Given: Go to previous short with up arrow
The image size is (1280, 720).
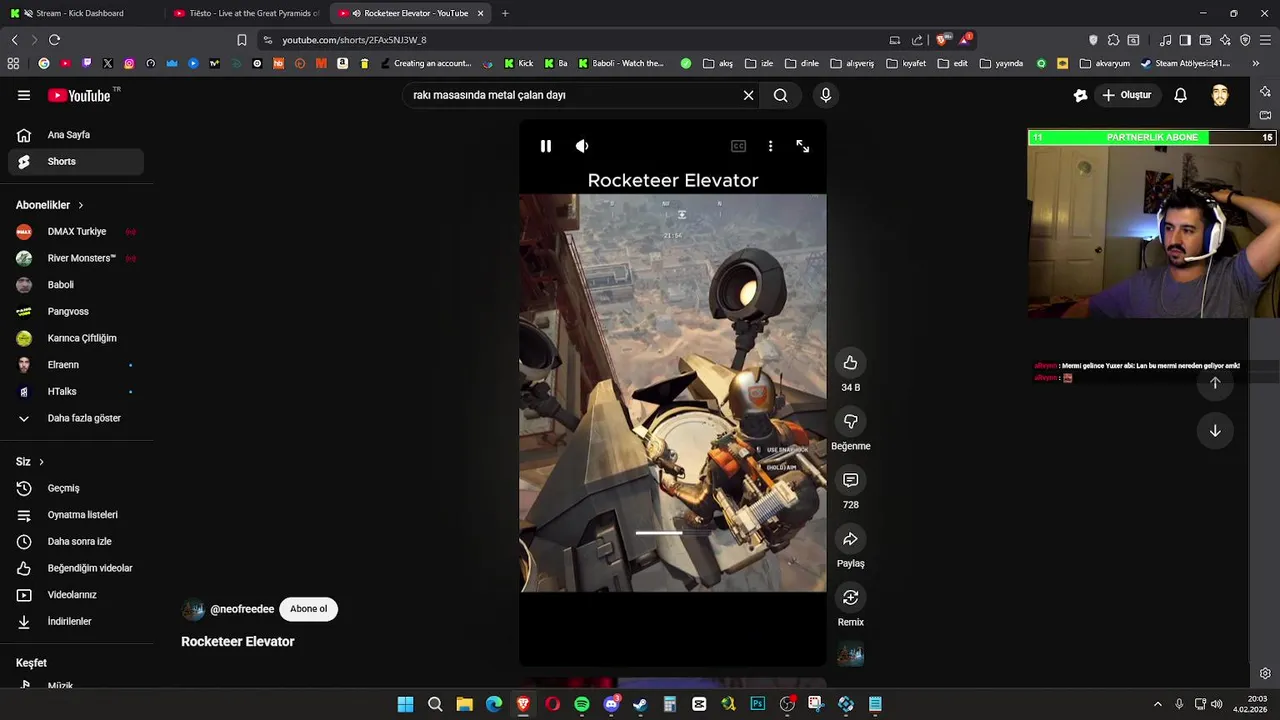Looking at the screenshot, I should [x=1215, y=383].
